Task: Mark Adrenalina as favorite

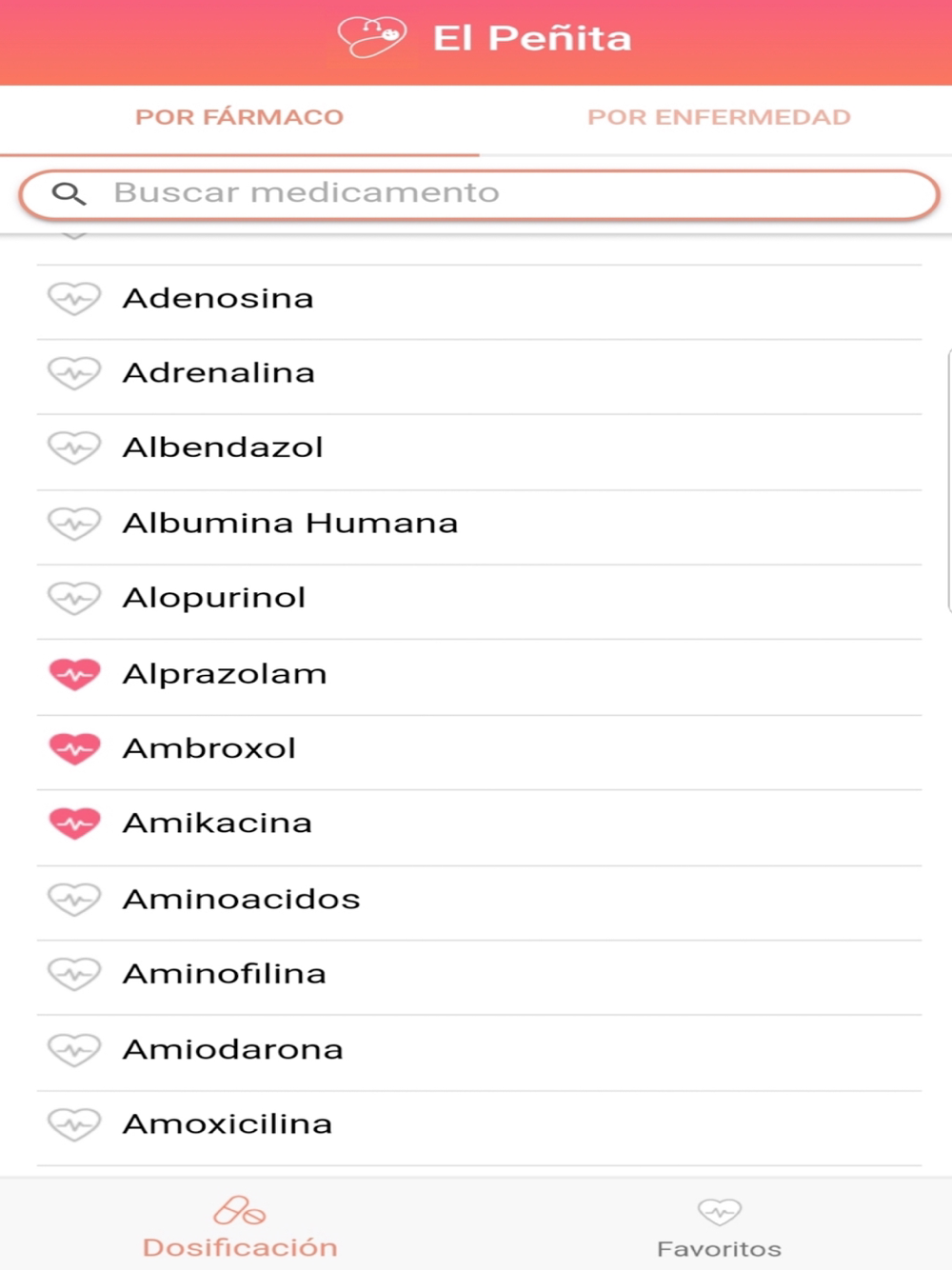Action: (74, 373)
